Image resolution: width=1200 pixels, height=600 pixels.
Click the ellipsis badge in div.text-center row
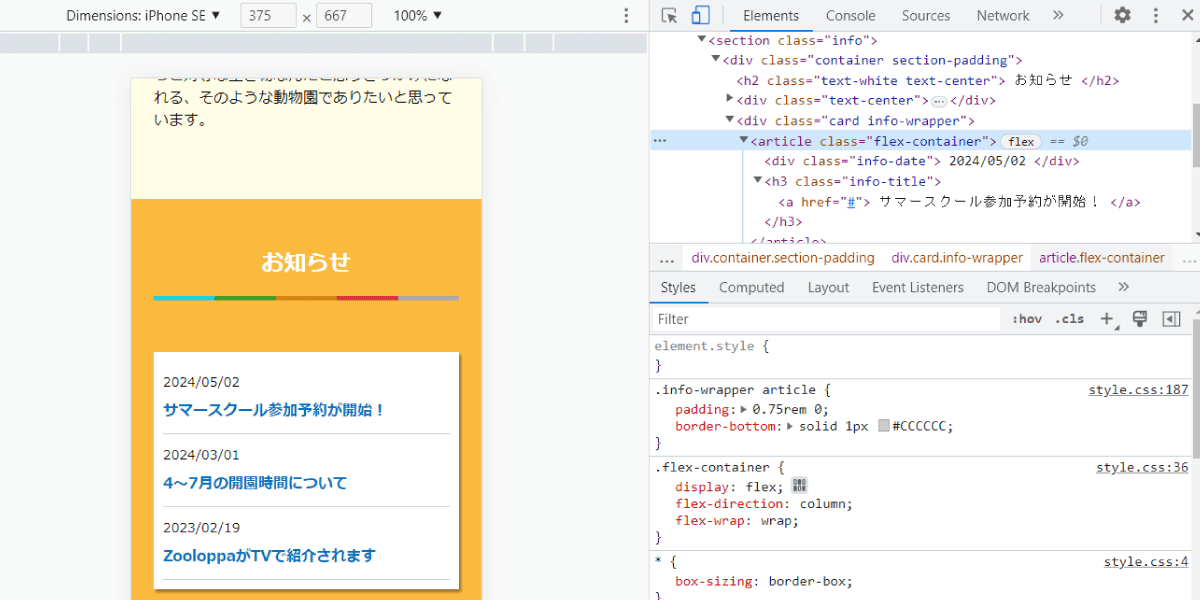(x=939, y=101)
